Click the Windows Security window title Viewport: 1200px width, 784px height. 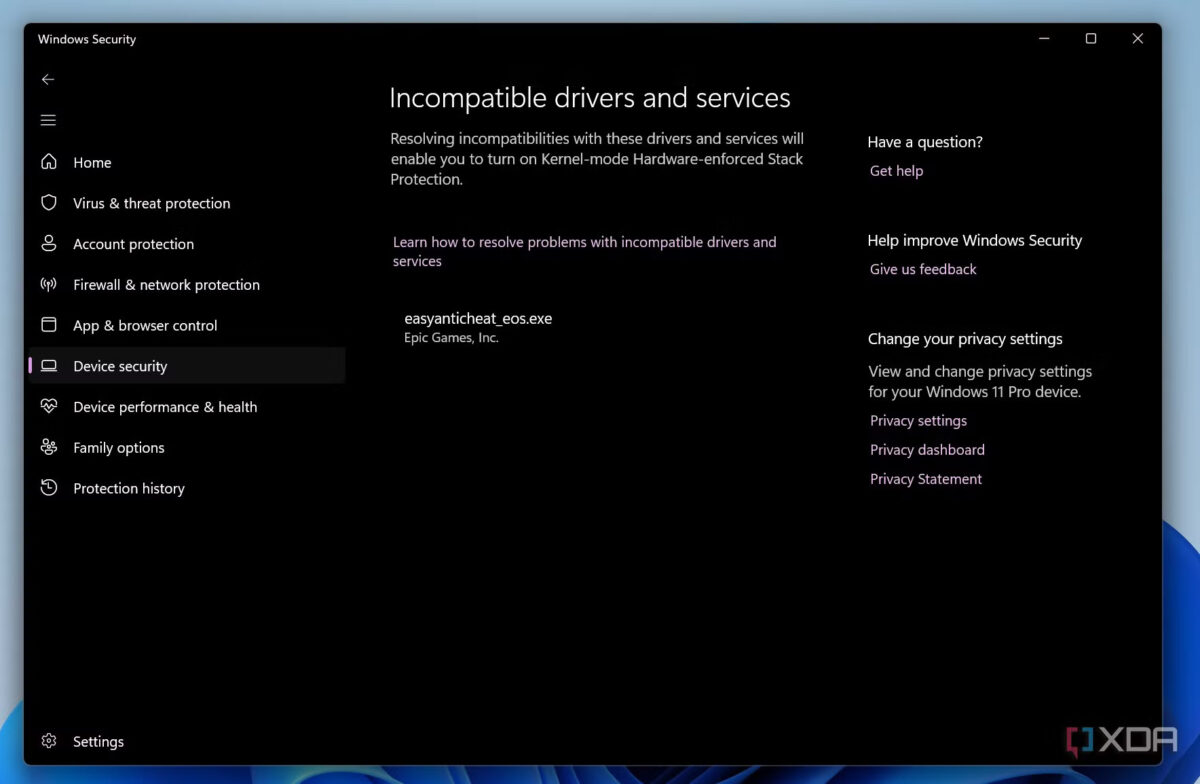pos(87,39)
